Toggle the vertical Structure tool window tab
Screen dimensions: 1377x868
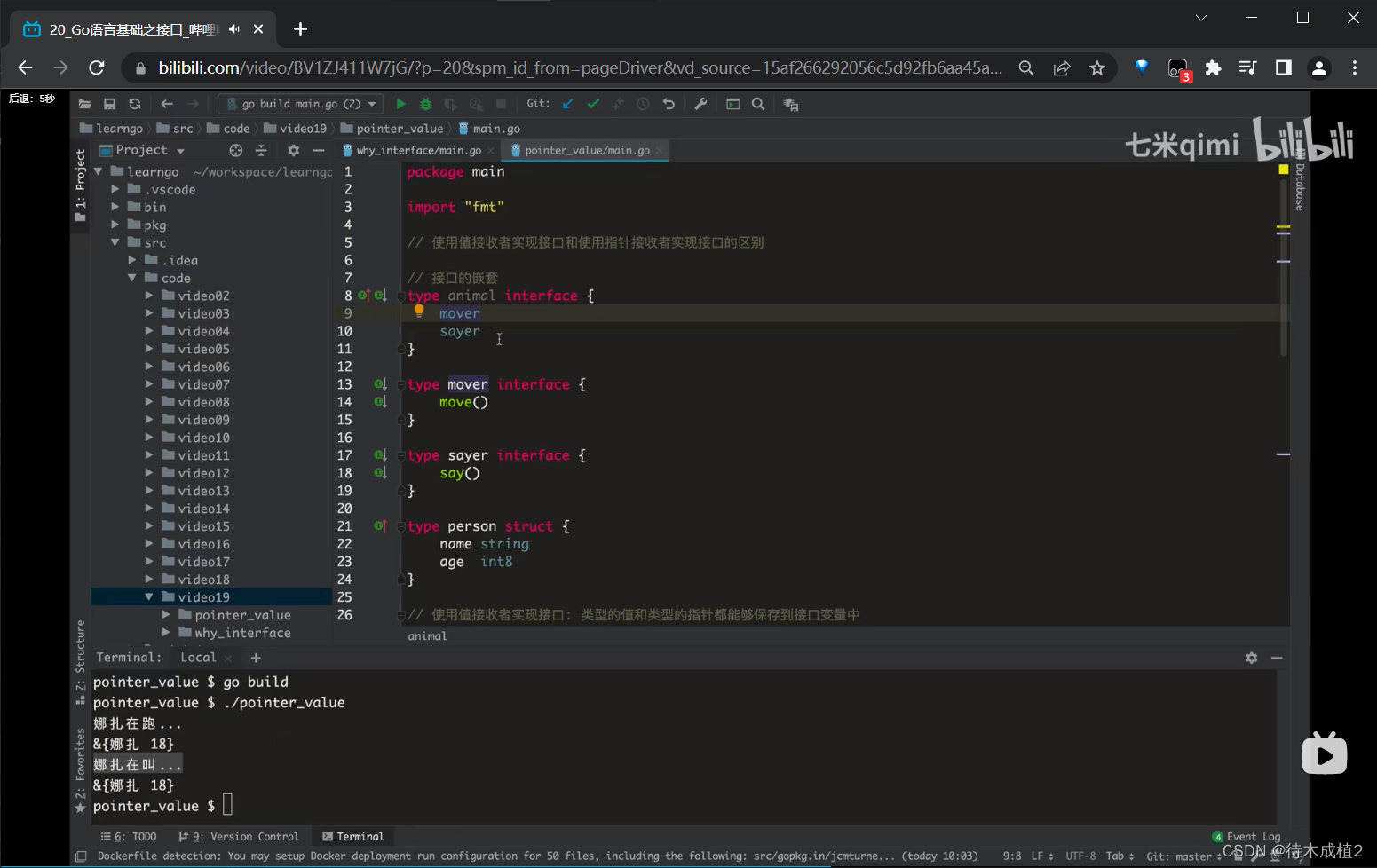point(81,661)
